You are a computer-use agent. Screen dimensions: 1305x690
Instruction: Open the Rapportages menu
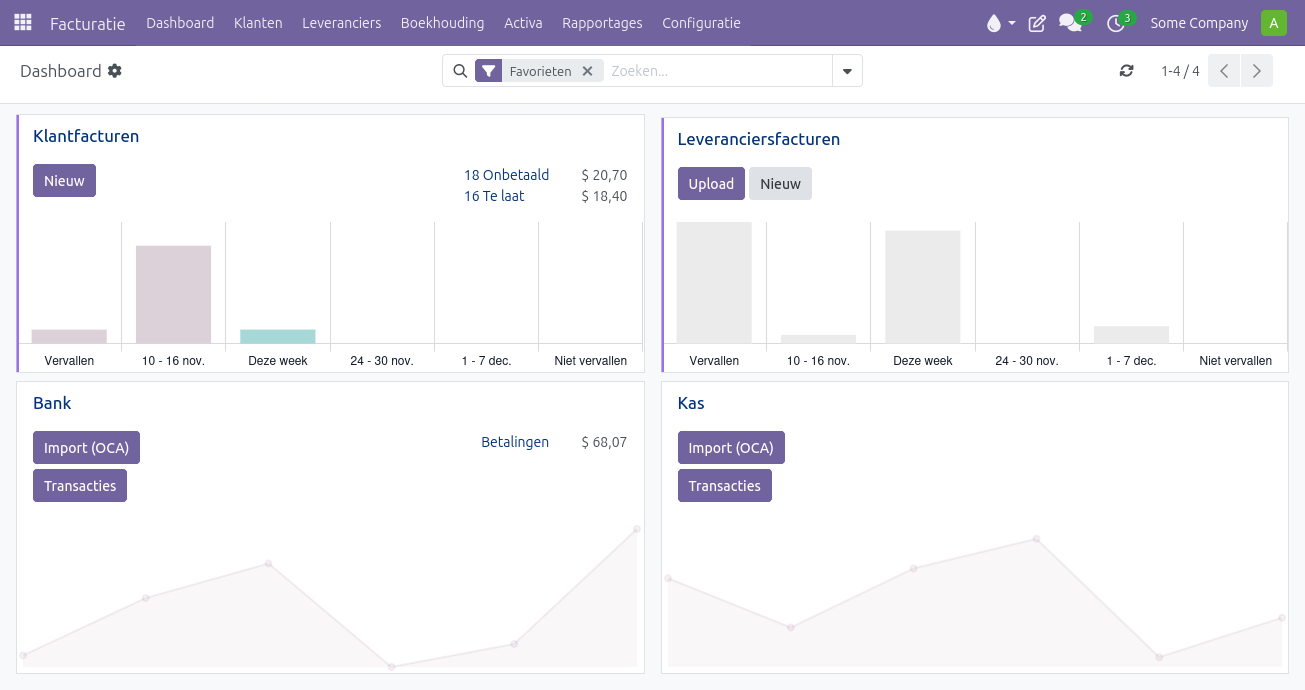602,23
